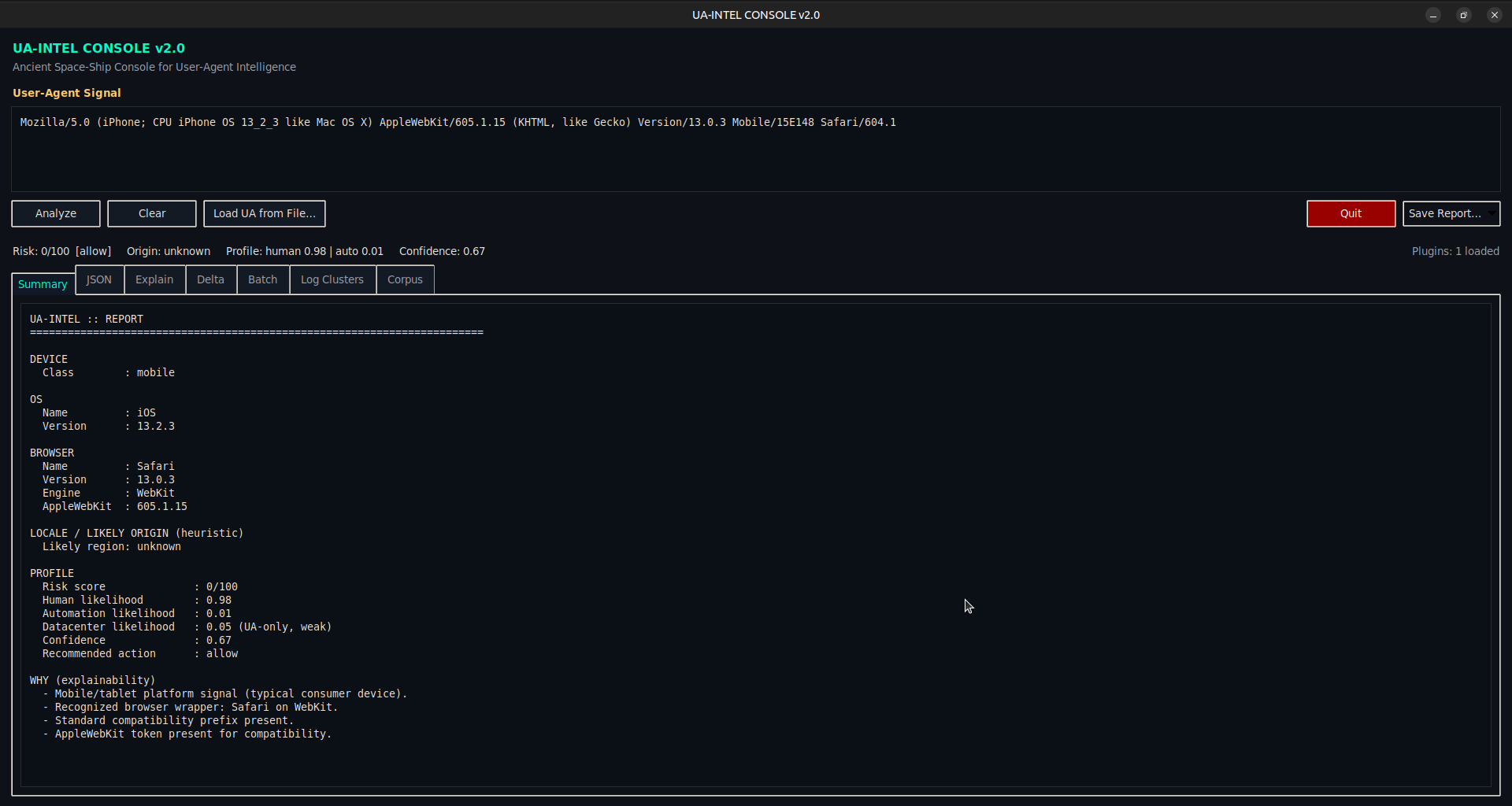Click the report text area
Viewport: 1512px width, 806px height.
click(x=756, y=543)
